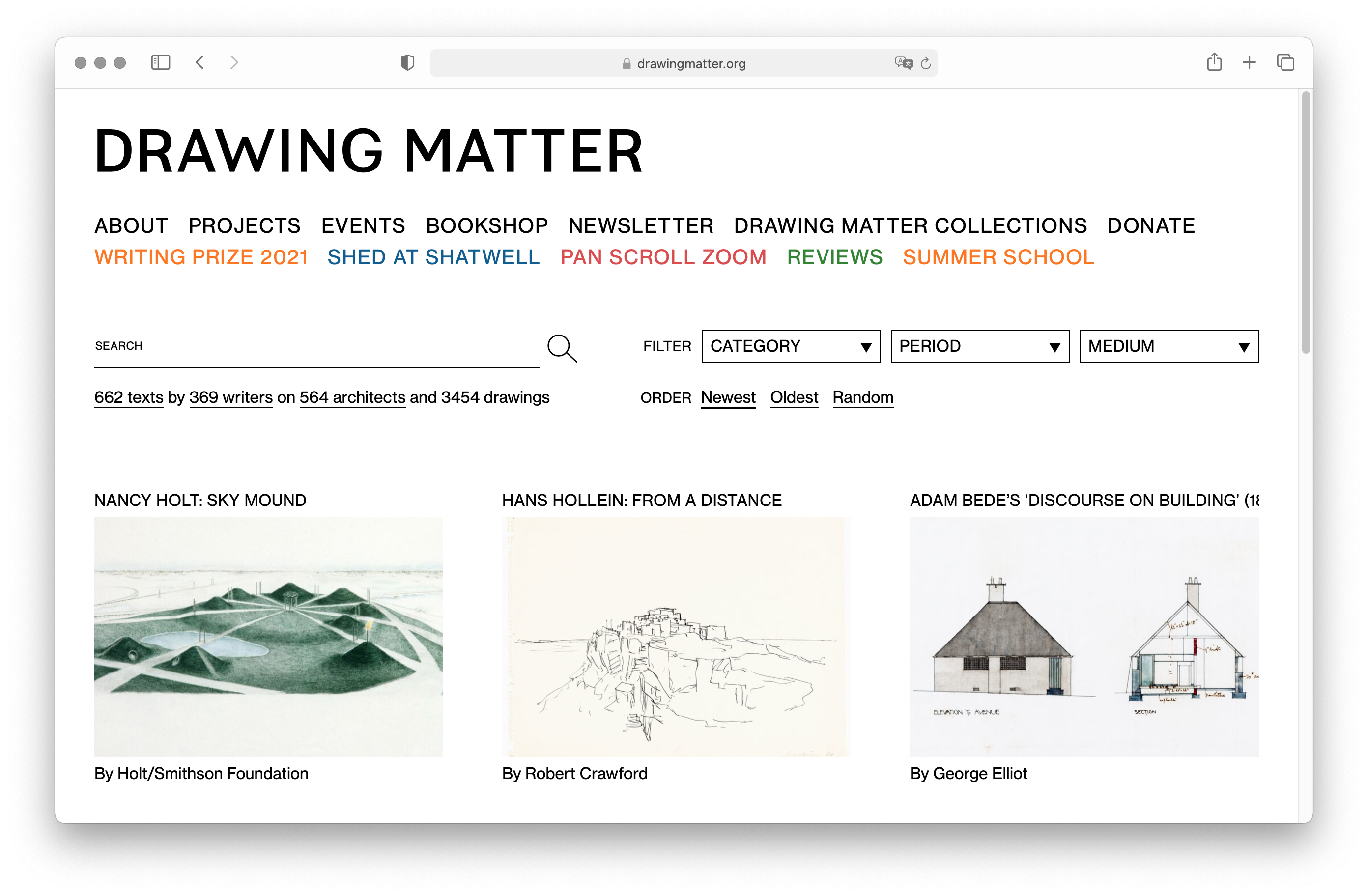Go back with the left chevron
This screenshot has height=896, width=1368.
[199, 62]
